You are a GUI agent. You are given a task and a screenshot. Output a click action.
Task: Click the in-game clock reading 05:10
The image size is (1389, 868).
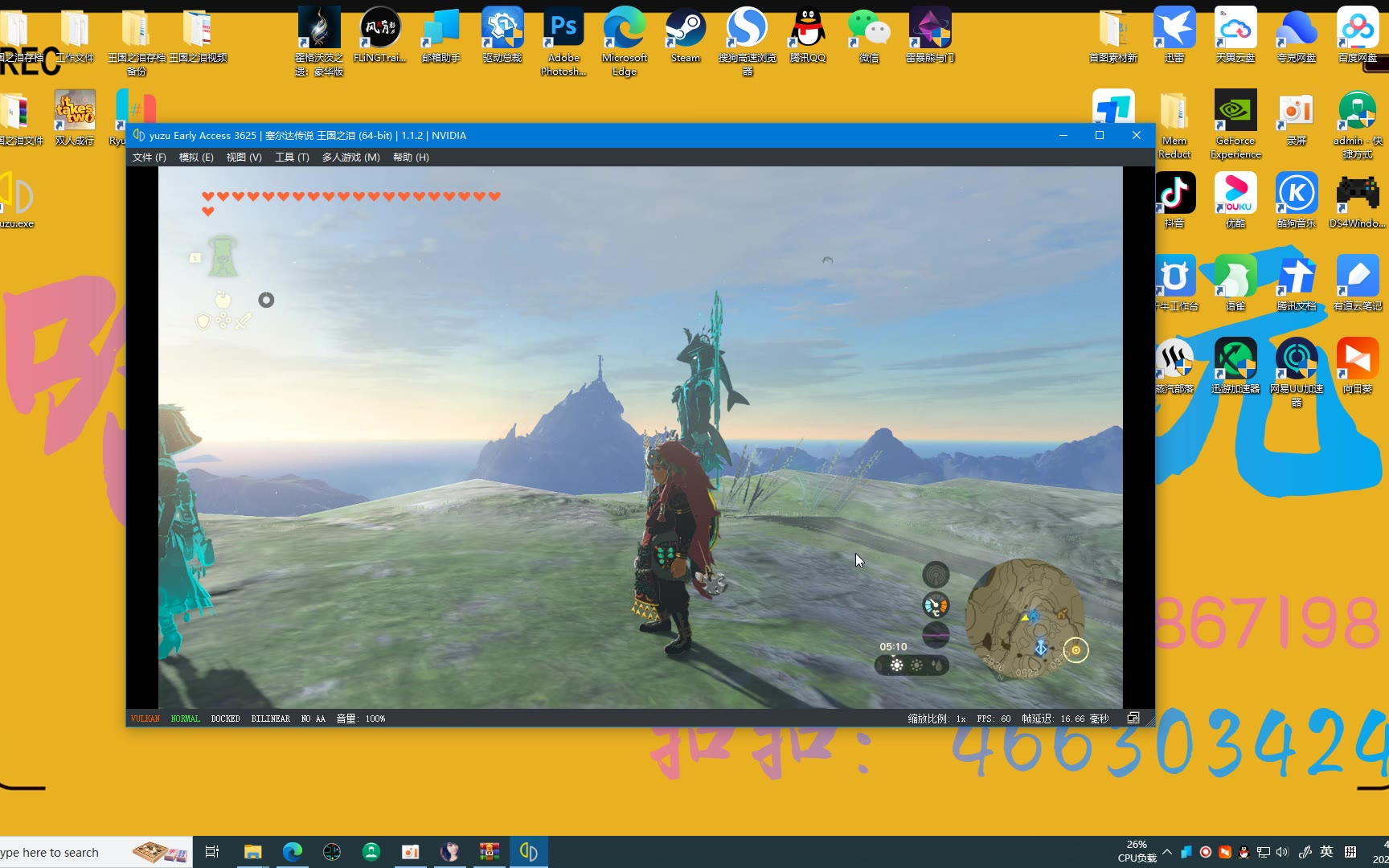click(x=893, y=646)
